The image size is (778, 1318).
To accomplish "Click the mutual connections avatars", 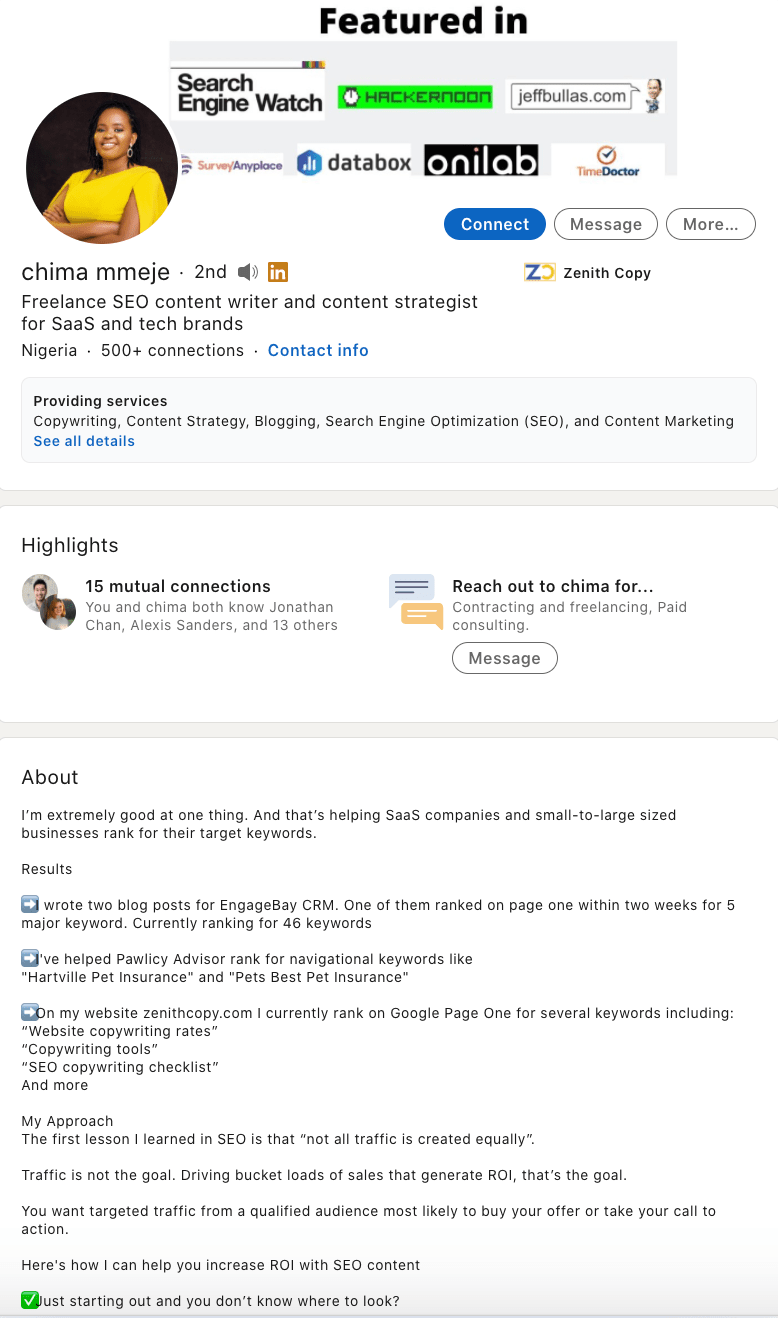I will pos(49,602).
